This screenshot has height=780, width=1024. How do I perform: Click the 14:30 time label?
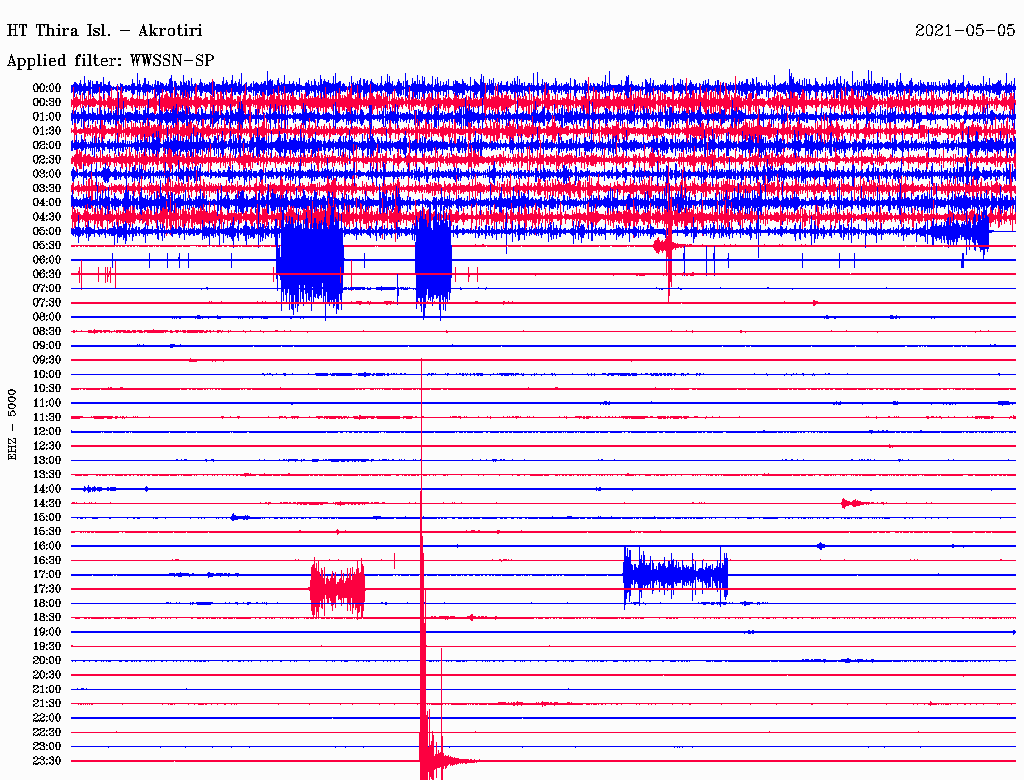(x=47, y=503)
